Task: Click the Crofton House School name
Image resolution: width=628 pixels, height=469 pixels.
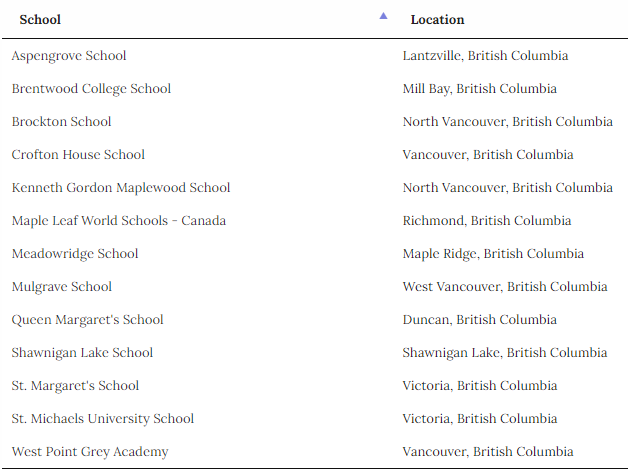Action: pyautogui.click(x=78, y=155)
